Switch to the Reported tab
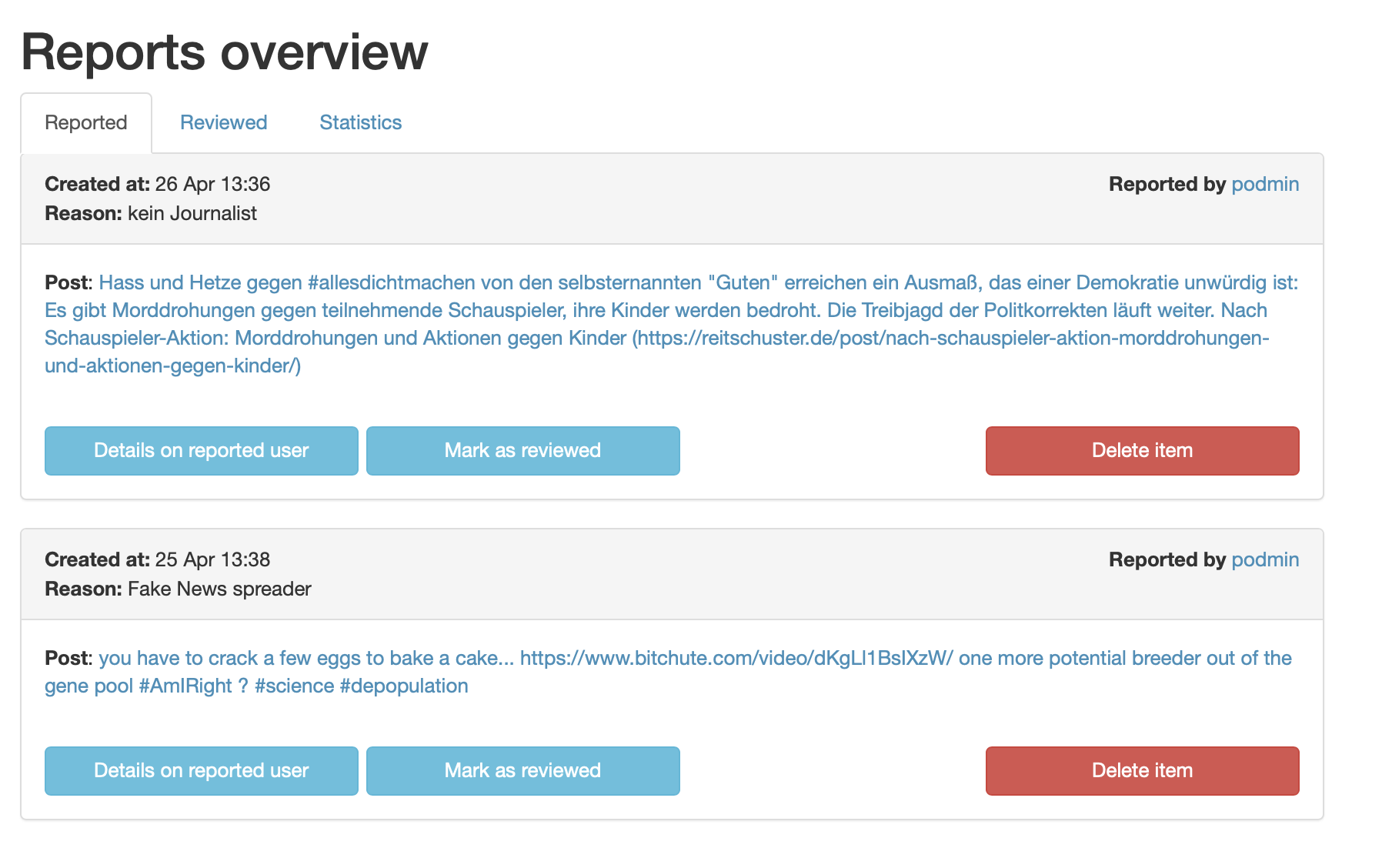Viewport: 1382px width, 868px height. pos(86,123)
